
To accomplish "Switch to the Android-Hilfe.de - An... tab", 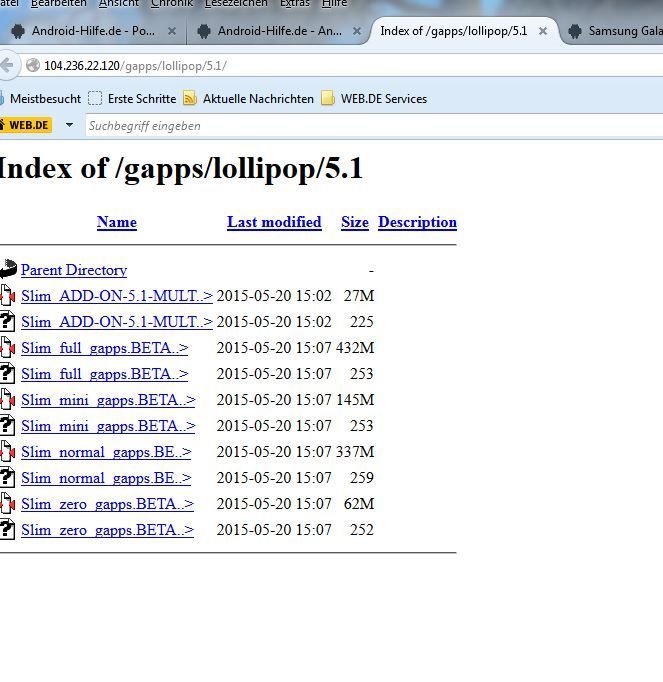I will tap(279, 31).
